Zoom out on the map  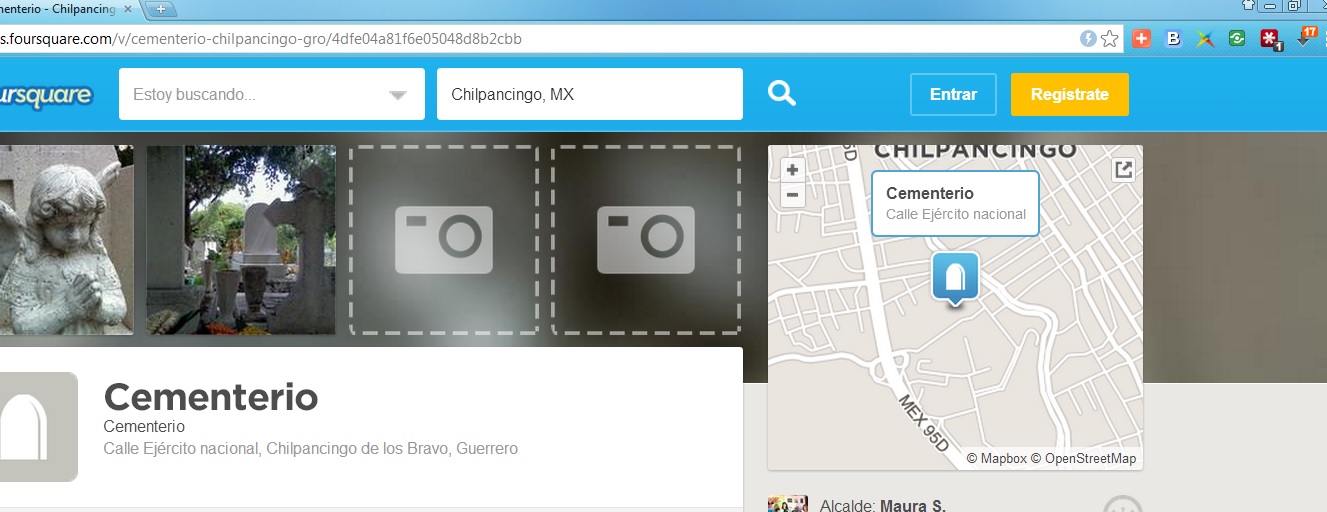coord(792,195)
